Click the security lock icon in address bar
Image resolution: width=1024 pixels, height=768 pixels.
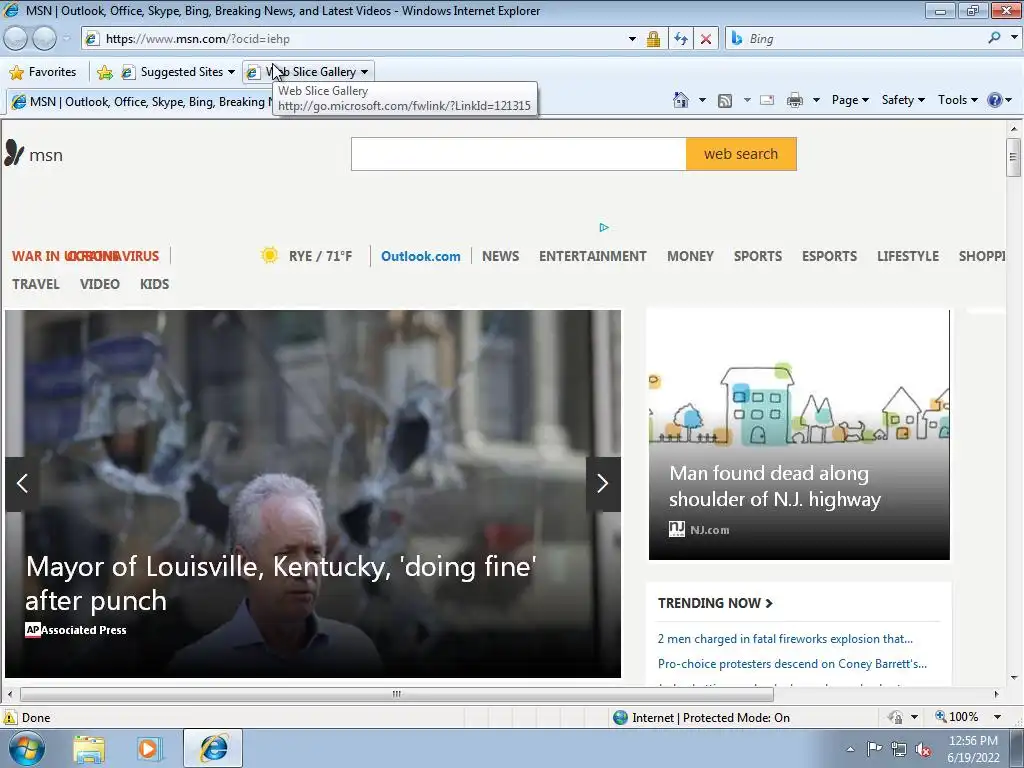point(653,39)
